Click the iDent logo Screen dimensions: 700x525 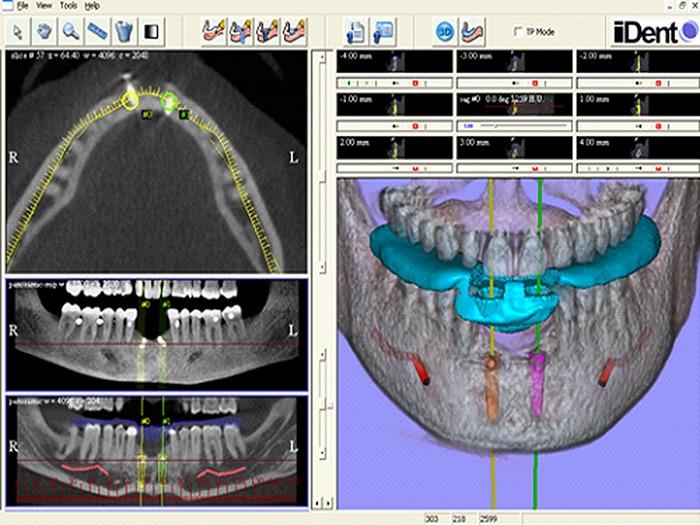655,31
